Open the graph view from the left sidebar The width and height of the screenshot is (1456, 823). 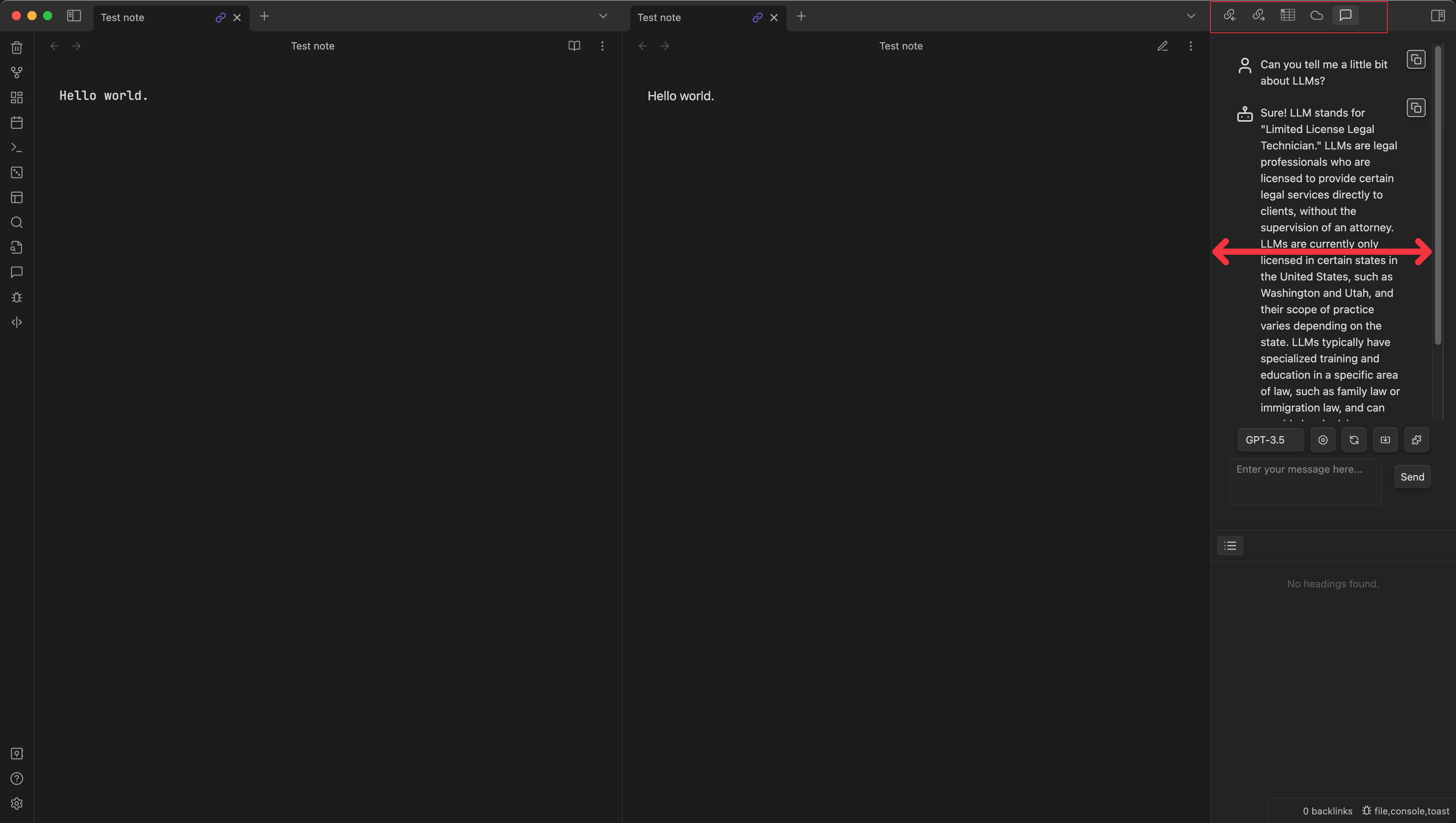(x=16, y=72)
